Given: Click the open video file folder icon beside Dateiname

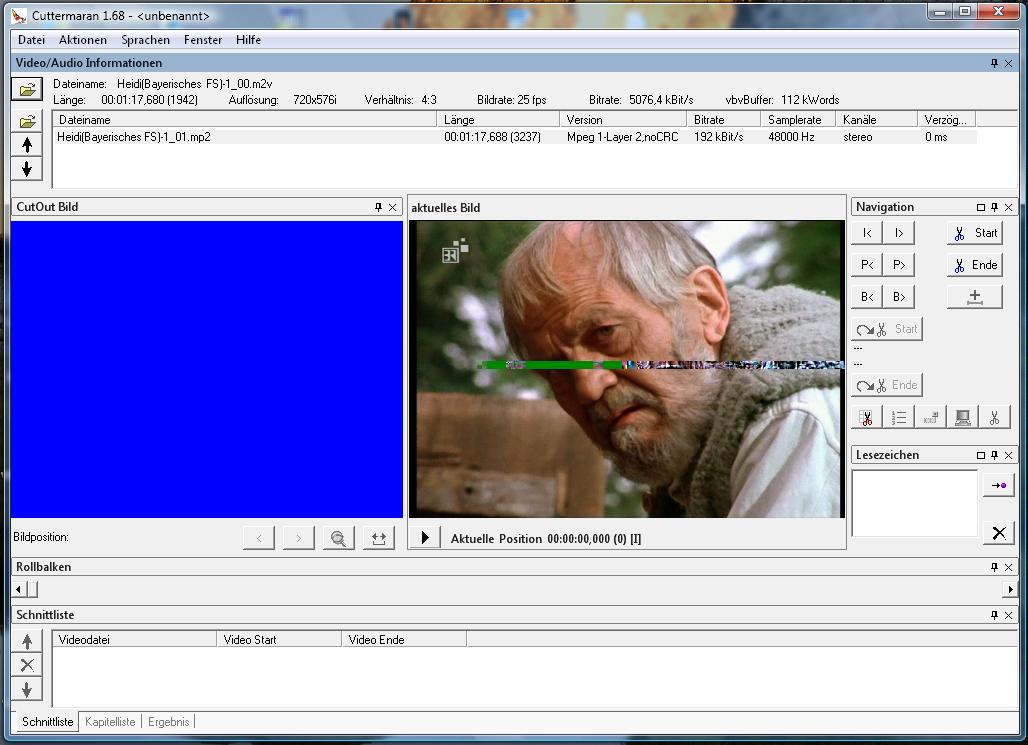Looking at the screenshot, I should (28, 89).
